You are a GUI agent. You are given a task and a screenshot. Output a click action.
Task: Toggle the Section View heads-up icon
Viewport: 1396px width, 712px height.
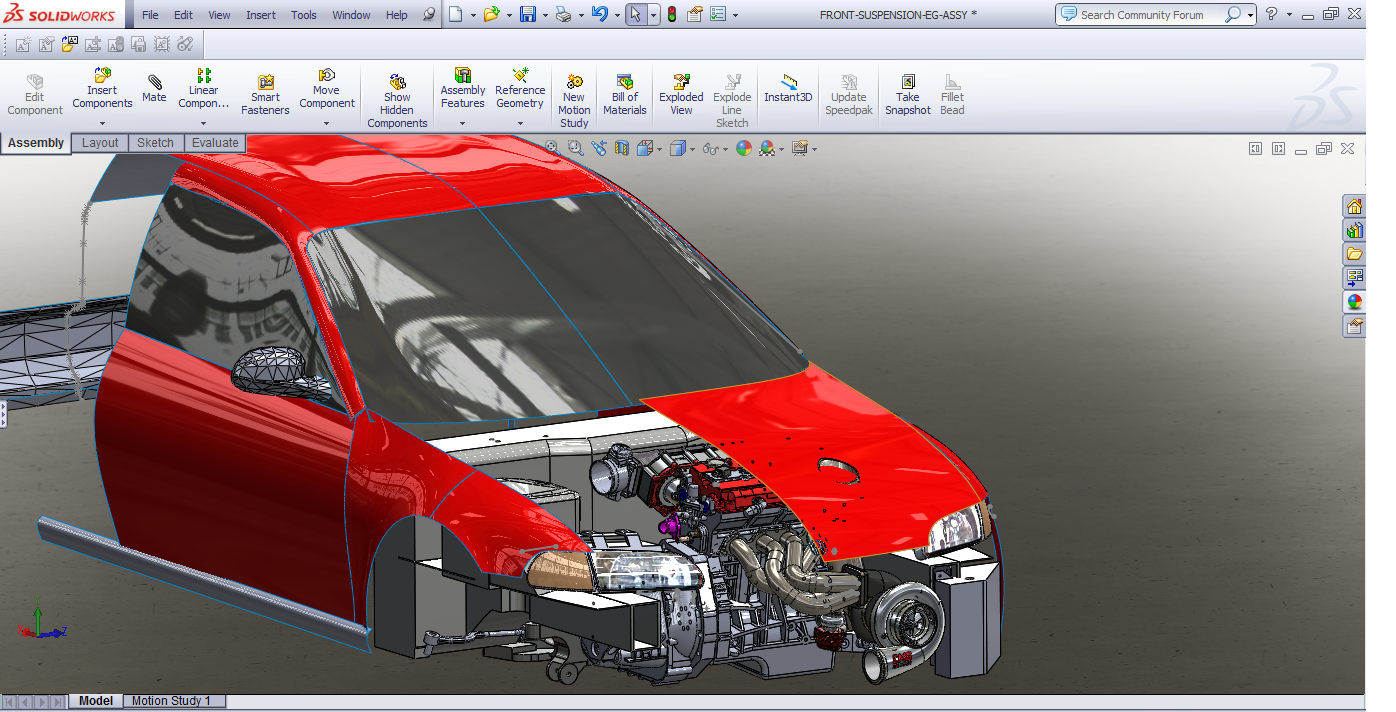tap(622, 148)
